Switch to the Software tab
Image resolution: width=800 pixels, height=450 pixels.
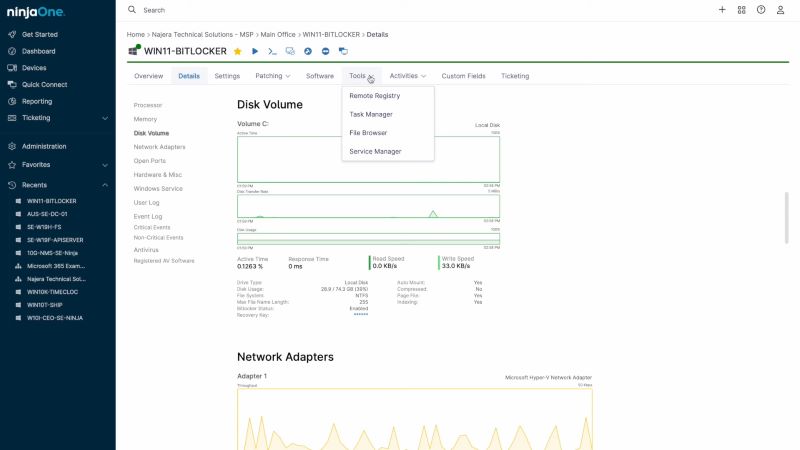[320, 76]
